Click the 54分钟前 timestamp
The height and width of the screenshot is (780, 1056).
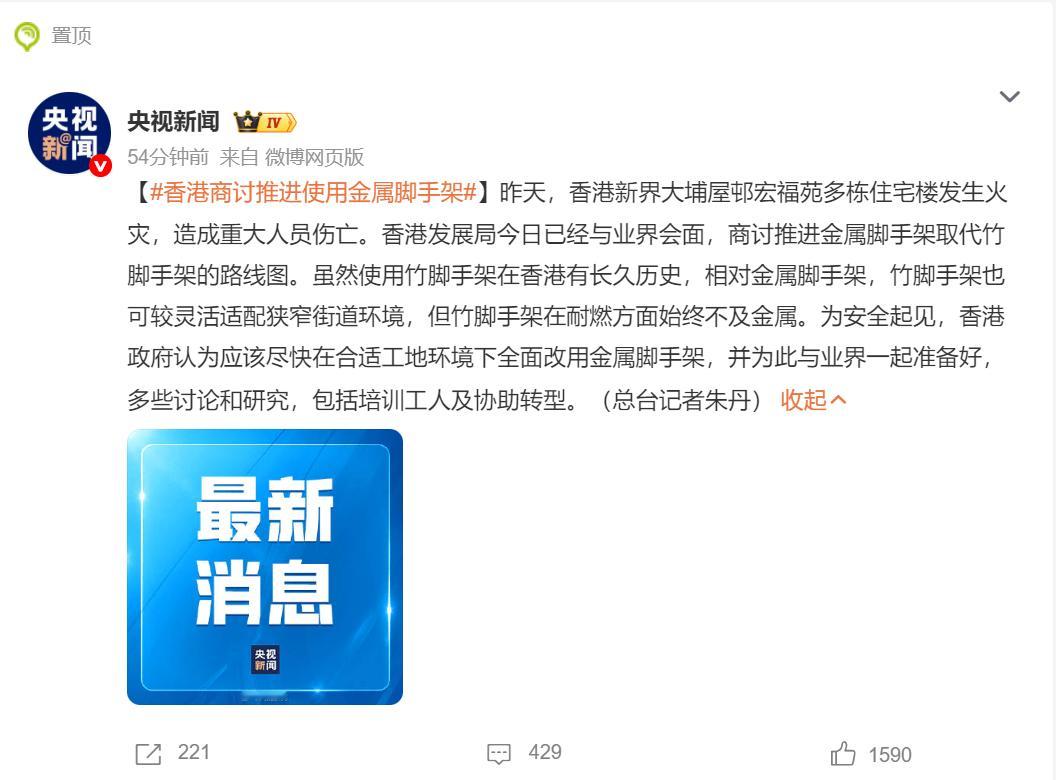(x=168, y=157)
